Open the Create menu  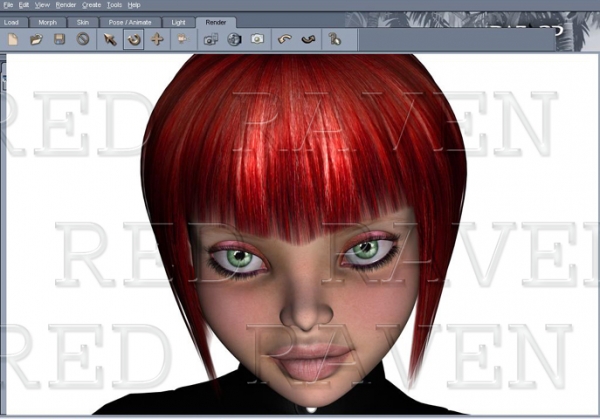(91, 5)
